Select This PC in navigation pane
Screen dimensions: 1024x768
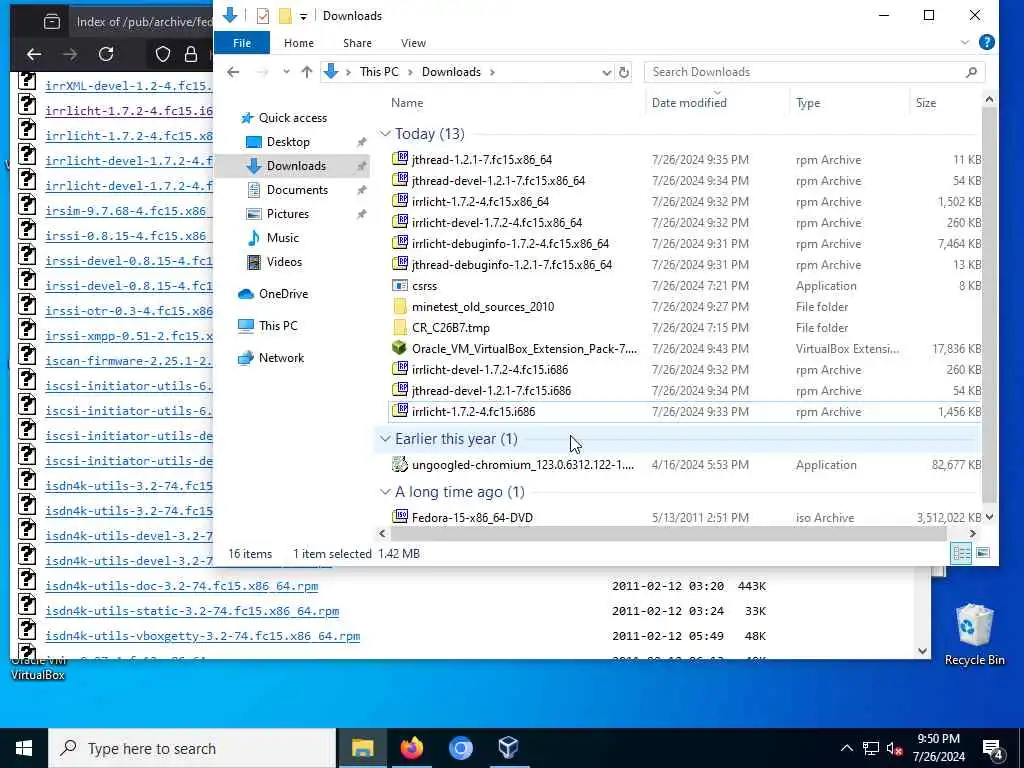point(278,326)
